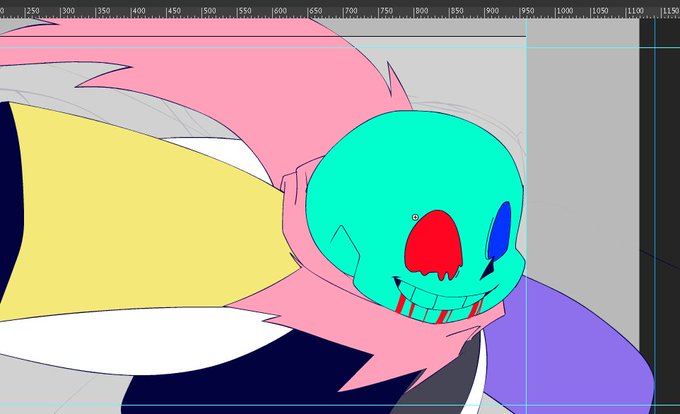This screenshot has height=414, width=680.
Task: Click the 1100 mark on the top ruler
Action: point(635,11)
